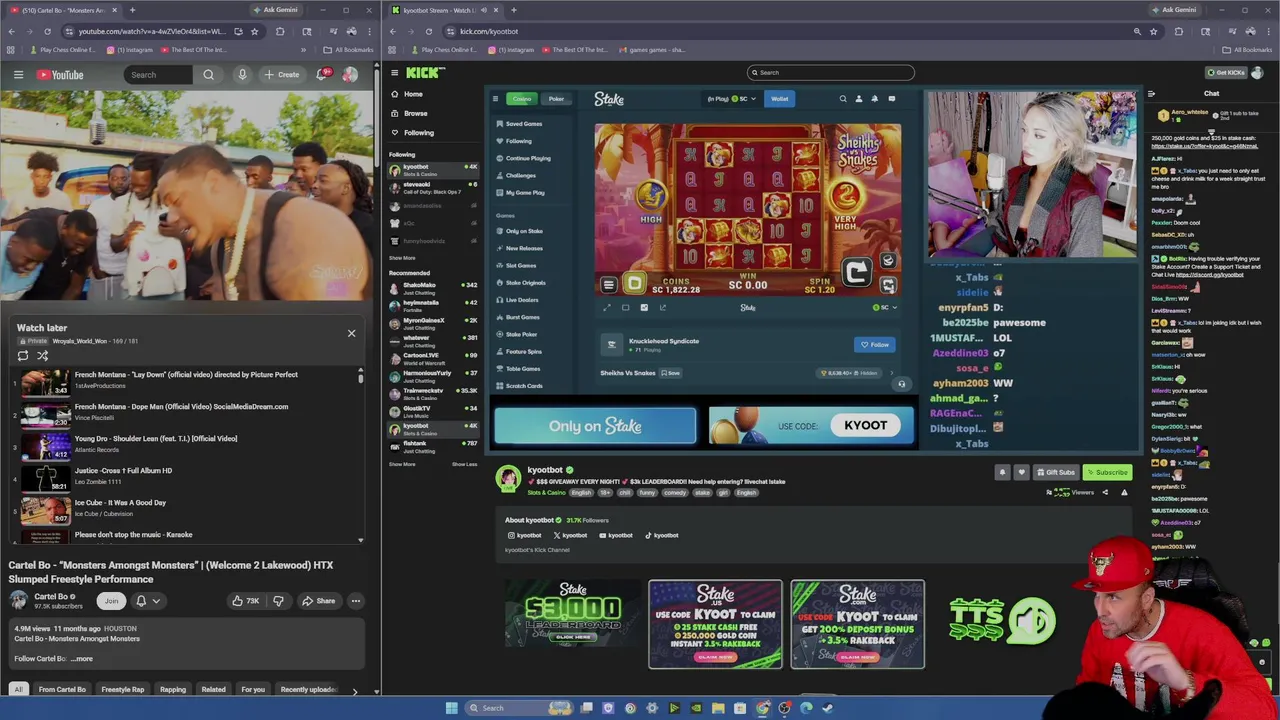Like the Cartel Bo video

coord(245,601)
